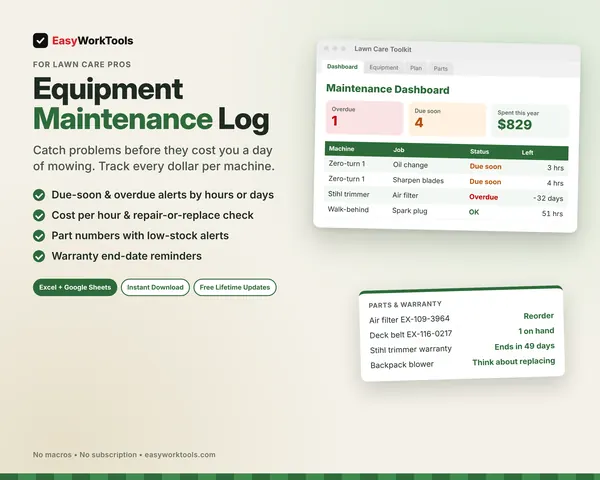
Task: Click the green OK status cell
Action: [474, 212]
